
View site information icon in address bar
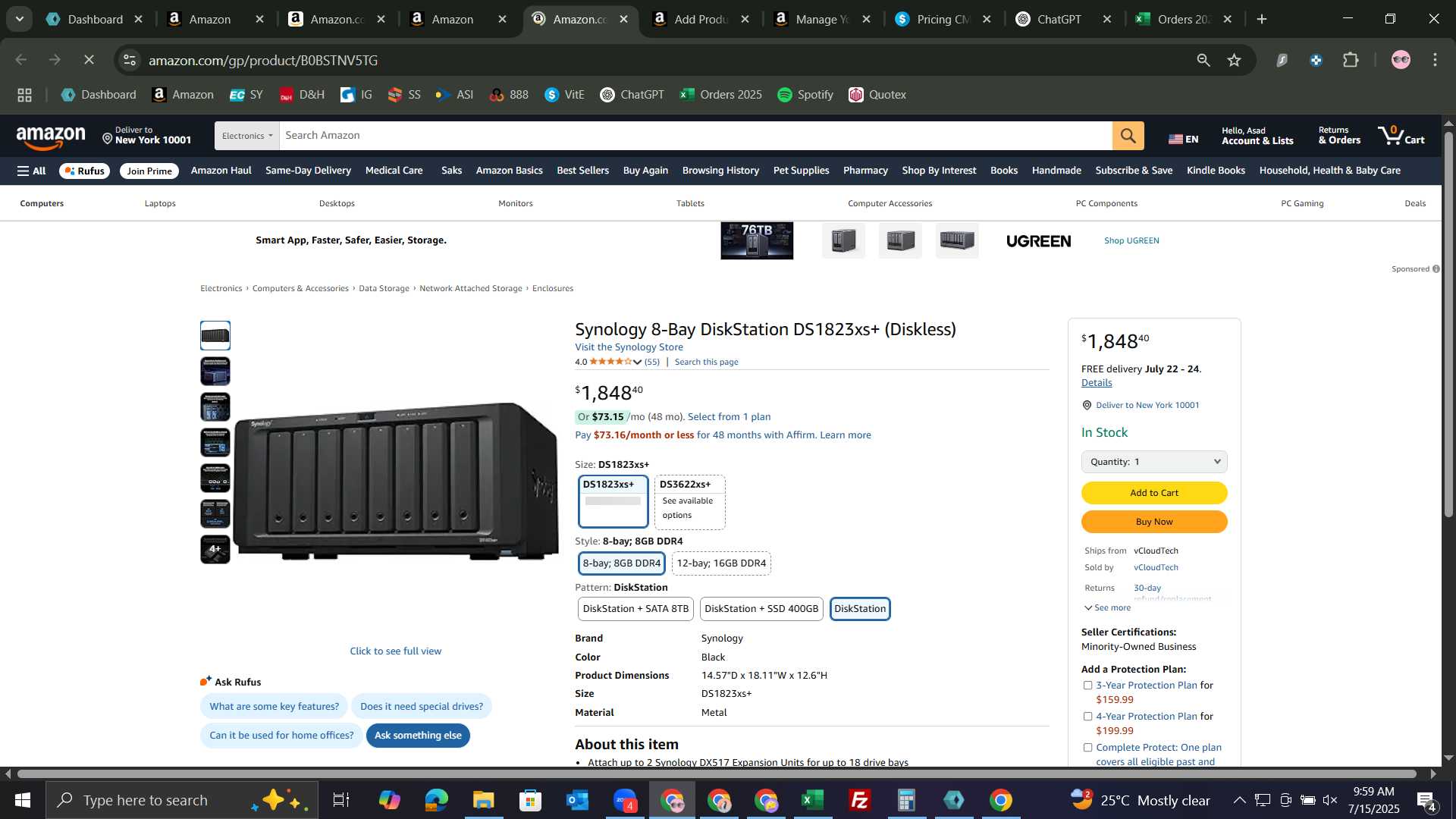[x=130, y=60]
